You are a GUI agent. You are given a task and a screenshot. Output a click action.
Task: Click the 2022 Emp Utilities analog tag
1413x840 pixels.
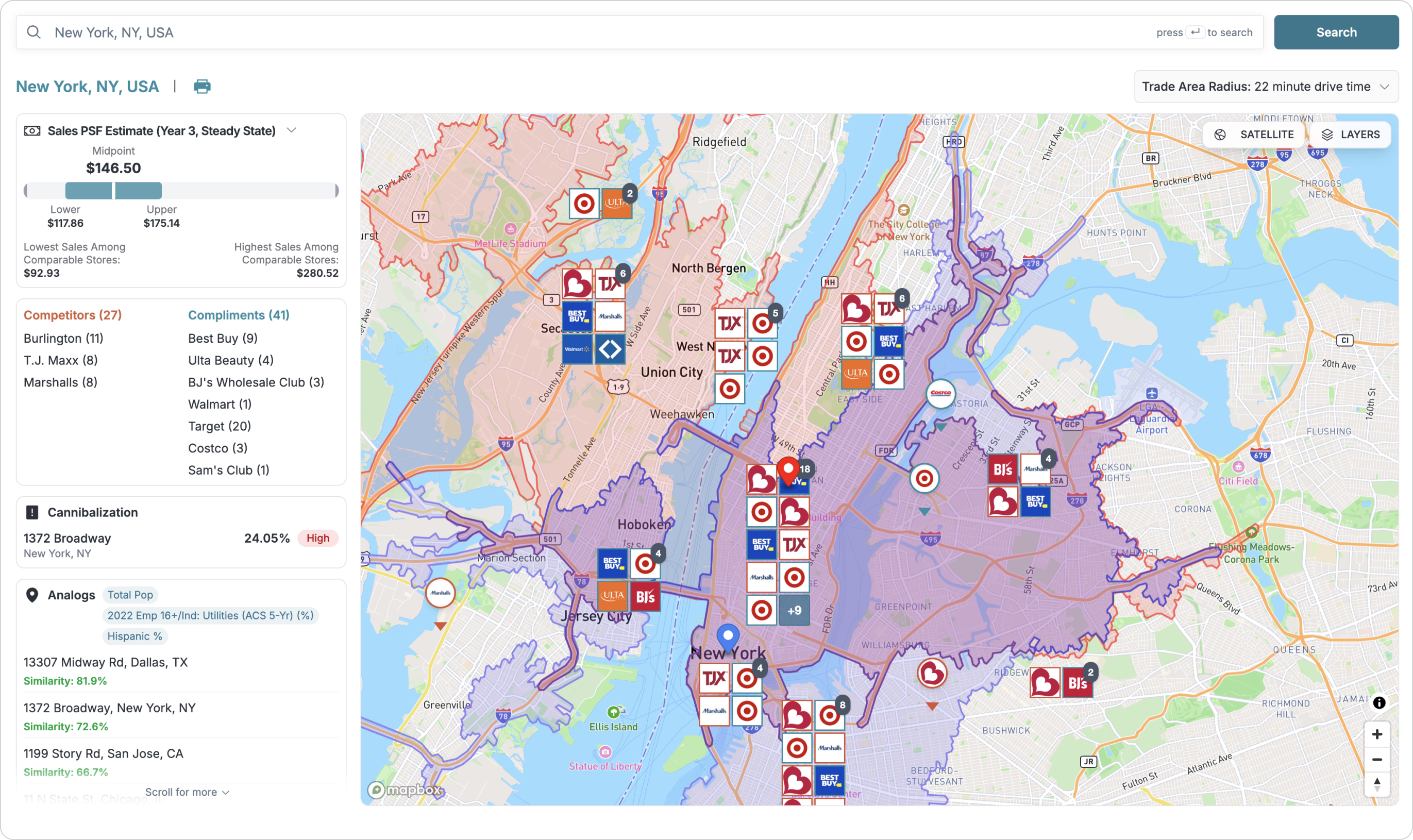[210, 616]
